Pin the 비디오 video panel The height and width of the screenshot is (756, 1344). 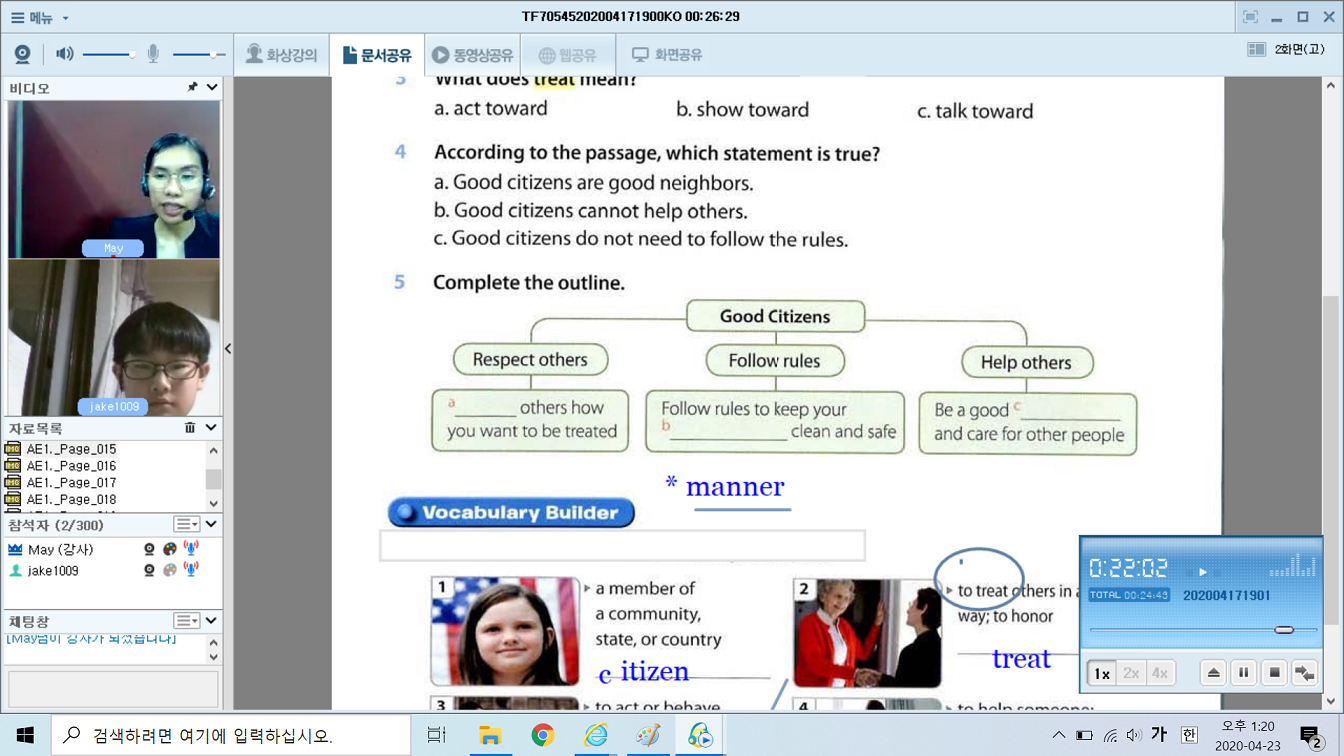coord(192,88)
